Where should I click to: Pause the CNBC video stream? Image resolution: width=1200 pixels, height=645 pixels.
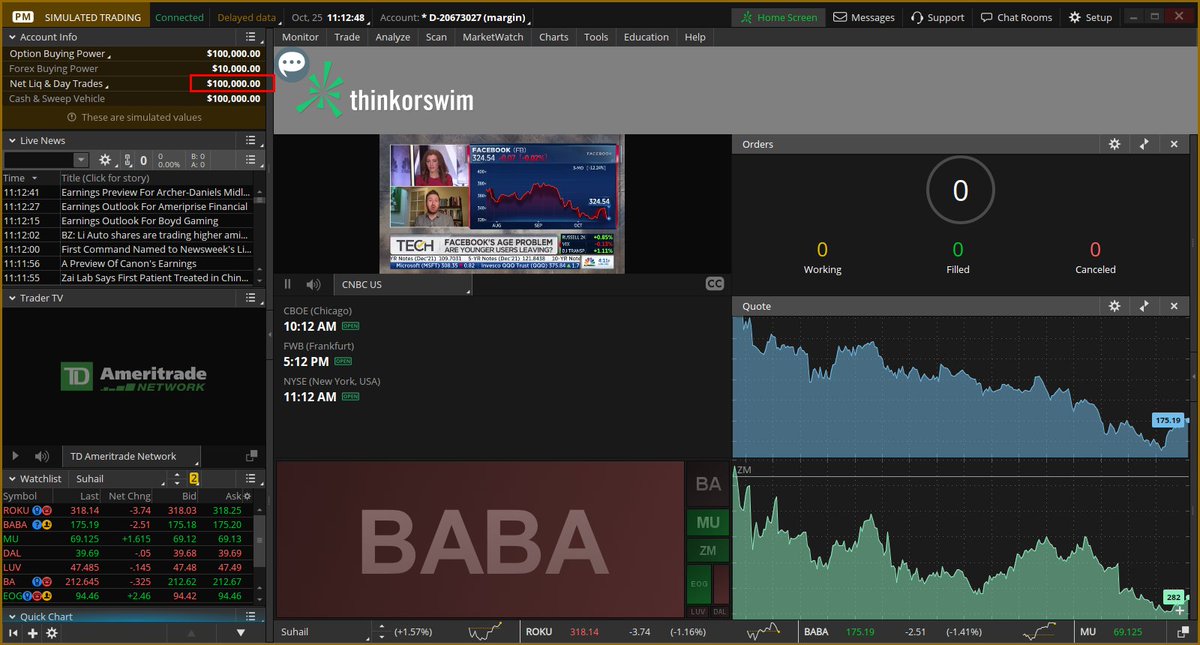tap(288, 284)
